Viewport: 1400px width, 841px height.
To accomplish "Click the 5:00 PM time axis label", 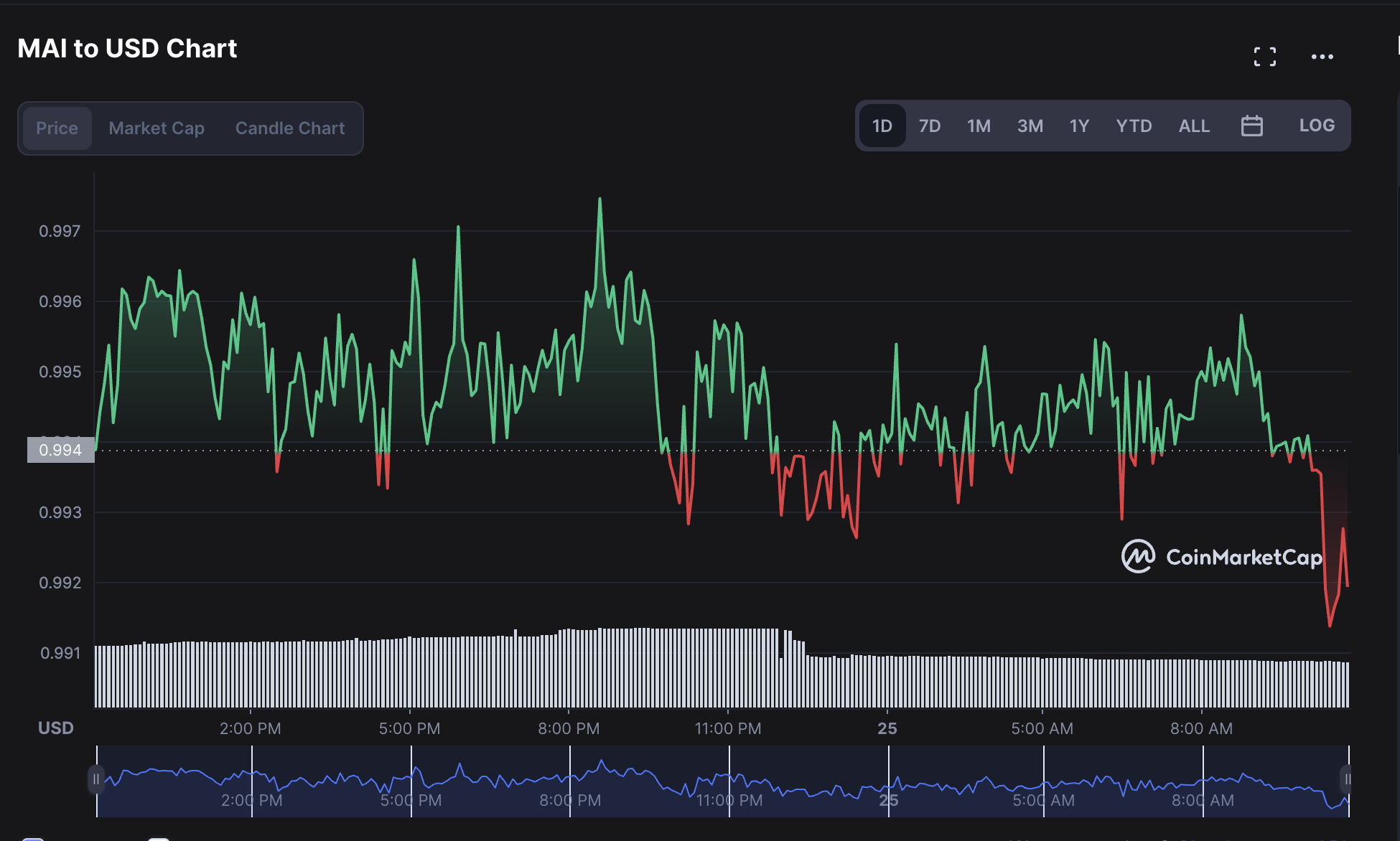I will point(410,728).
